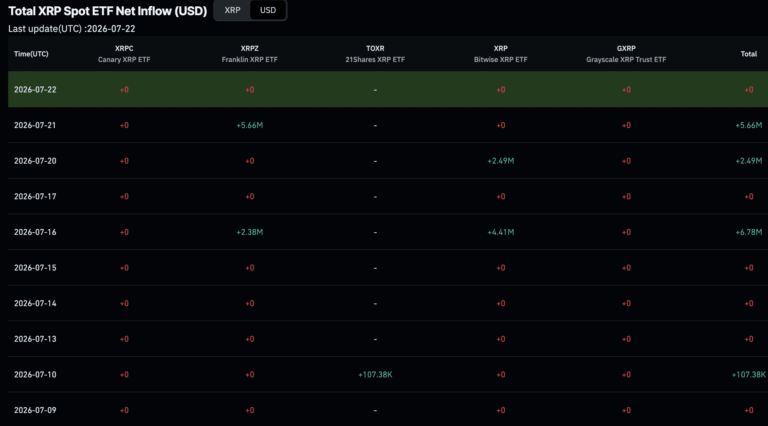The image size is (768, 426).
Task: Click the Total +107.38K value on 2026-07-10
Action: [748, 375]
